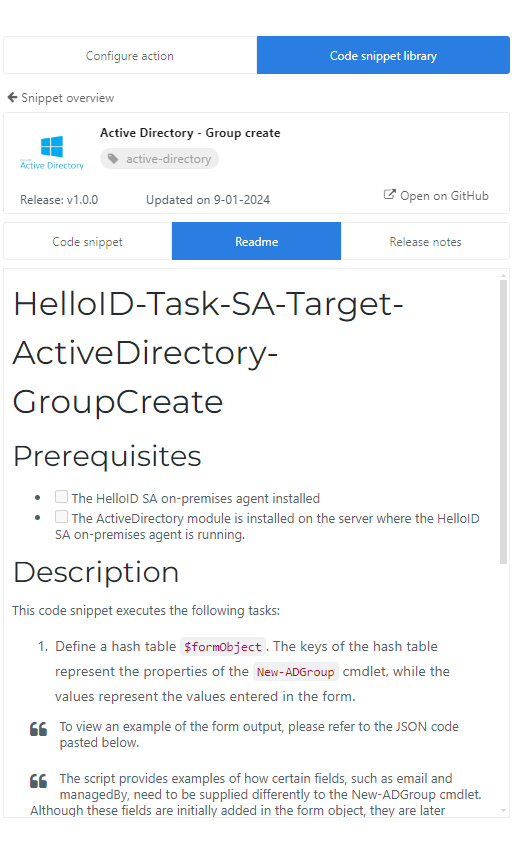The height and width of the screenshot is (850, 522).
Task: Click the Active Directory - Group create title
Action: (190, 133)
